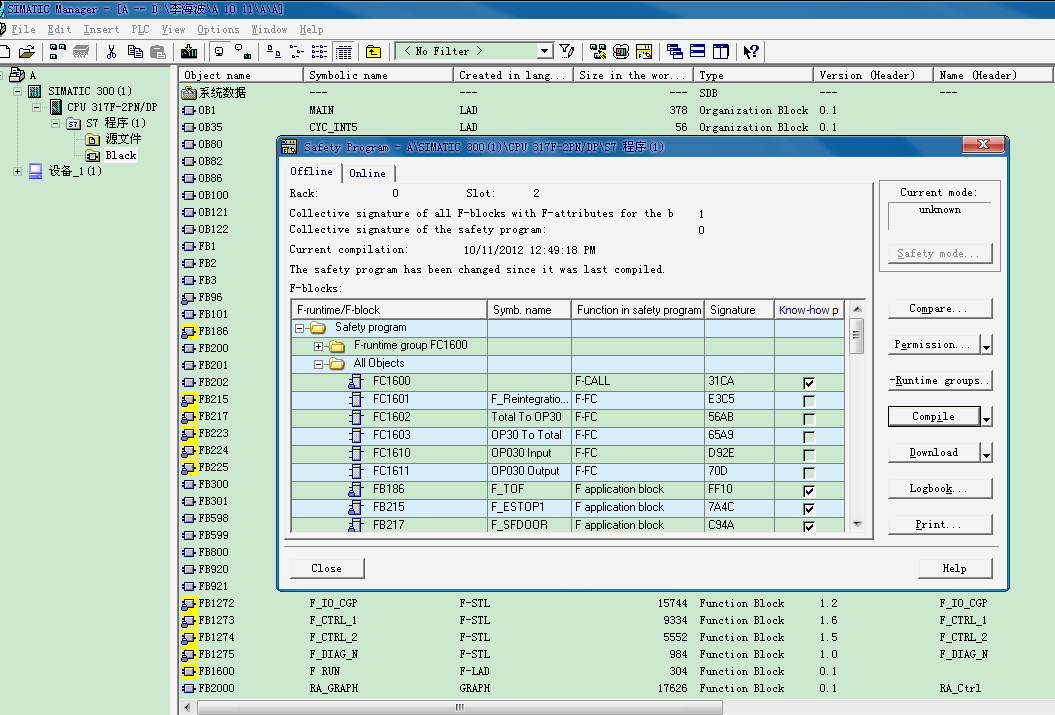Viewport: 1055px width, 715px height.
Task: Click the Cascade windows icon
Action: pos(675,51)
